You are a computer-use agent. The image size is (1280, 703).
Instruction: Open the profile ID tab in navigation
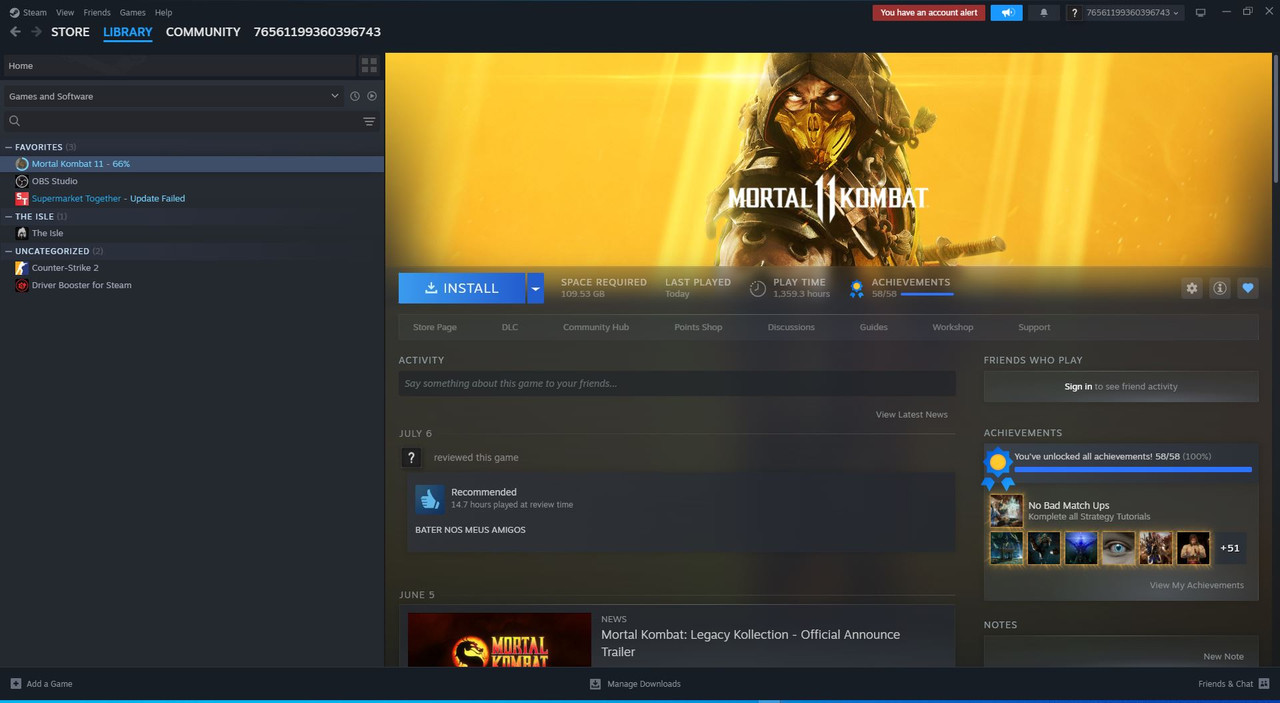pyautogui.click(x=317, y=32)
